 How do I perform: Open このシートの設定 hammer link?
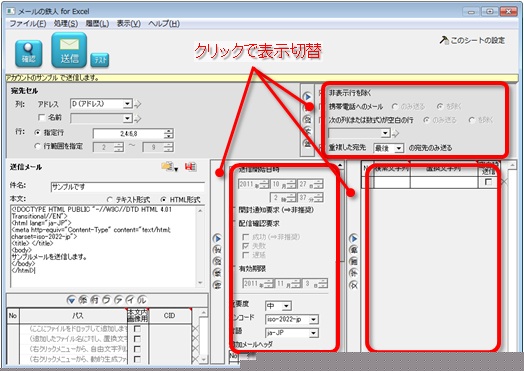(472, 40)
